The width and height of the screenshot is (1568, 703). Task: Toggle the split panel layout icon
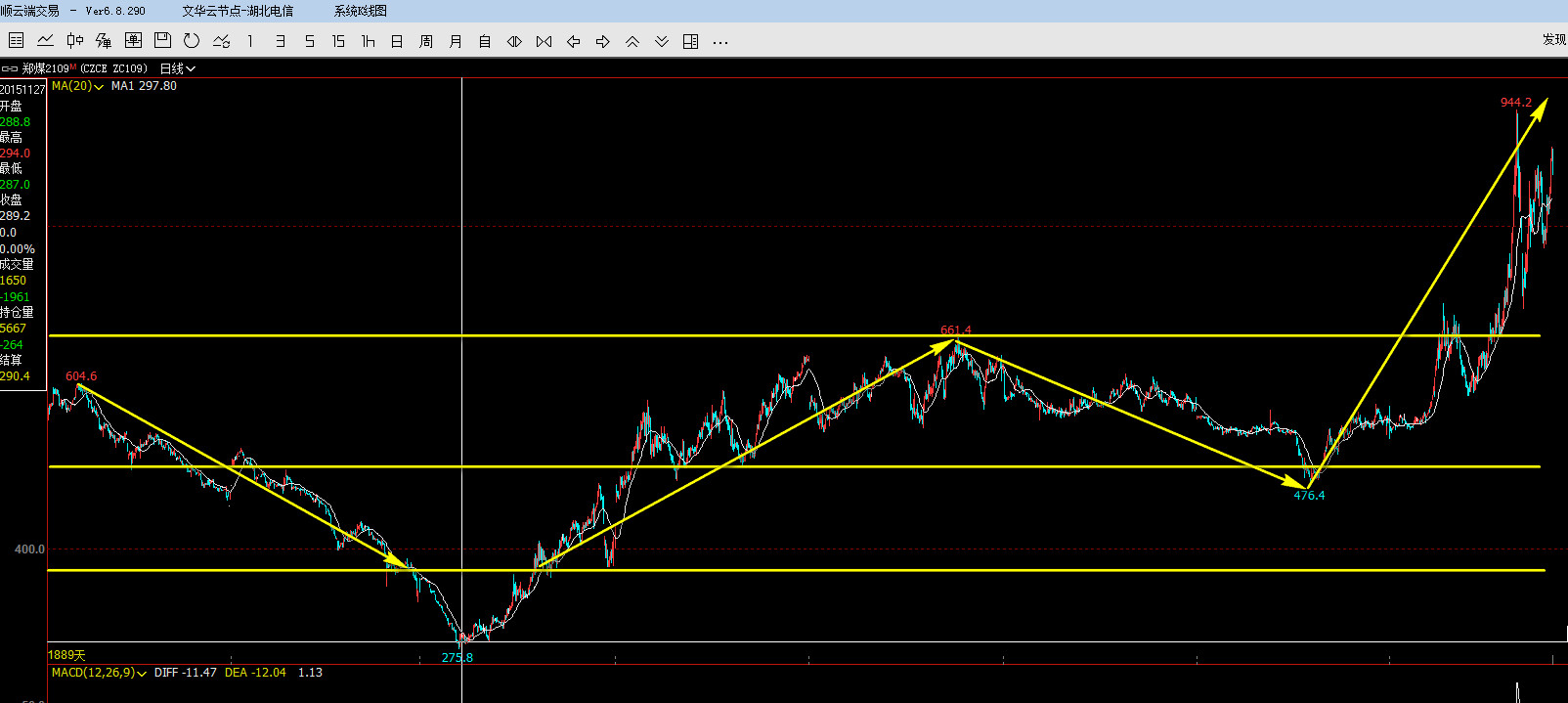coord(691,41)
